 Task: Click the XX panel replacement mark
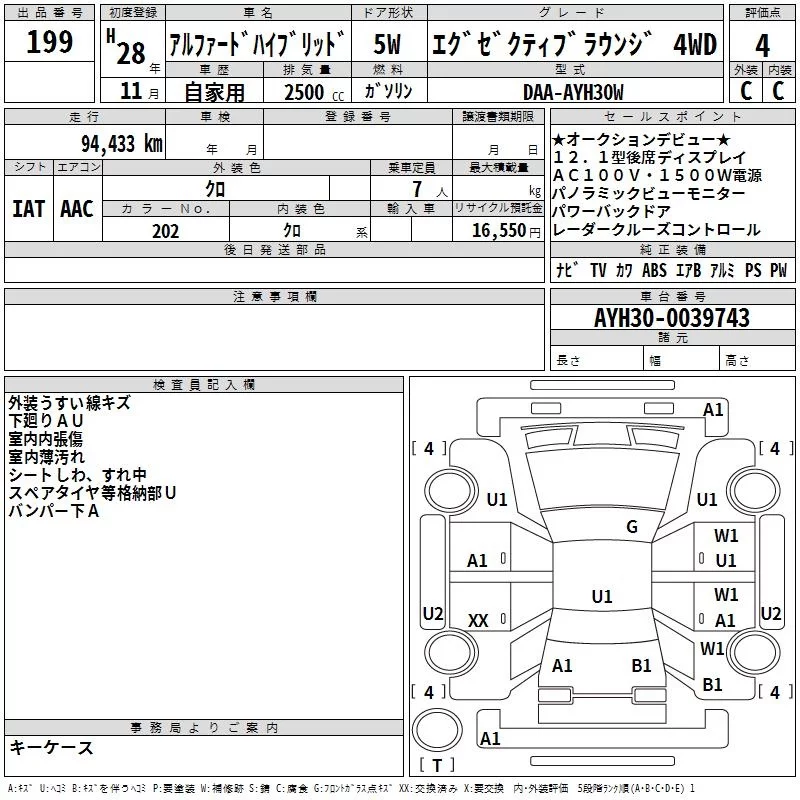478,621
